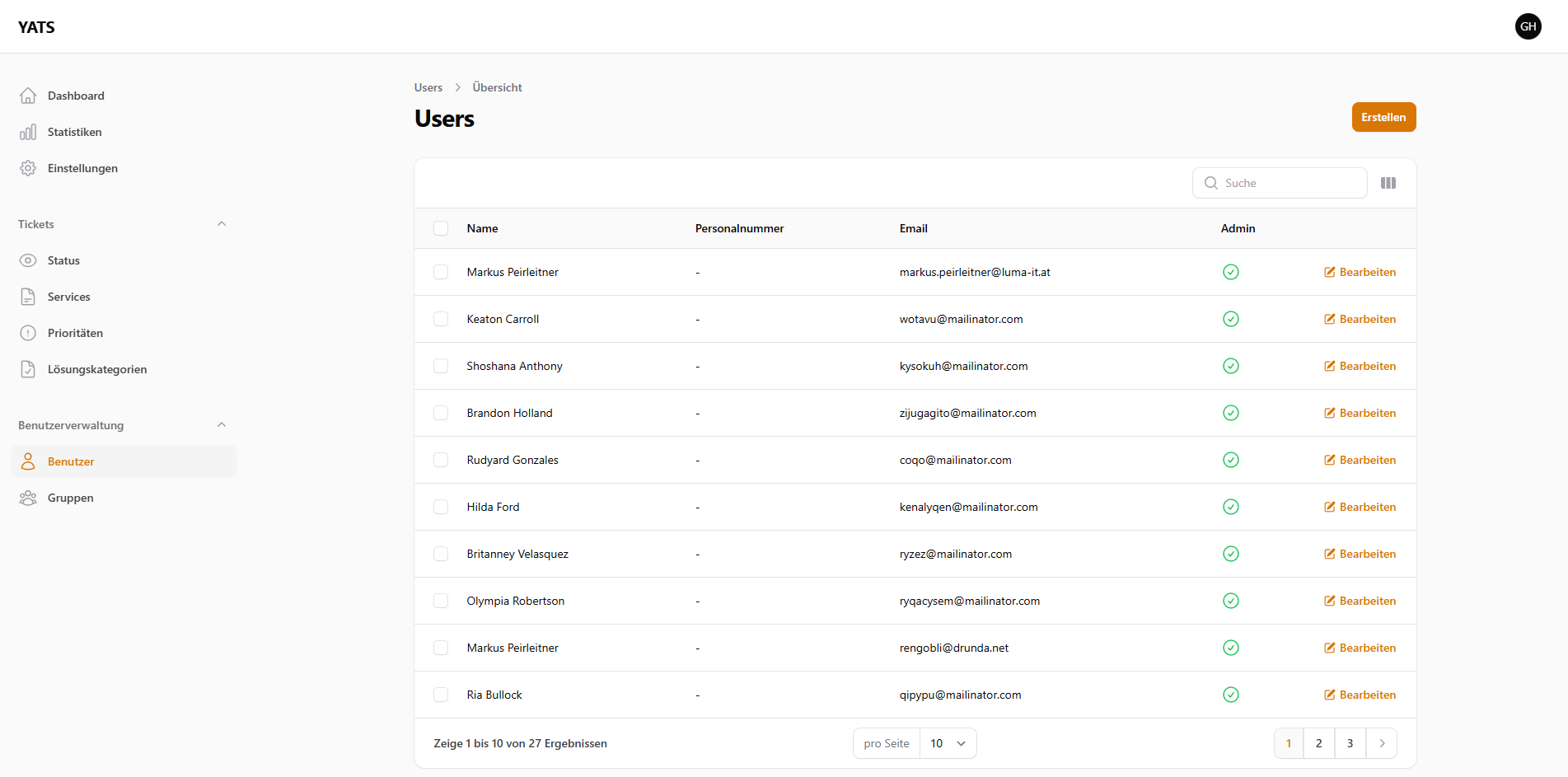Click the Lösungskategorien document icon
Screen dimensions: 1568x777
click(x=28, y=369)
